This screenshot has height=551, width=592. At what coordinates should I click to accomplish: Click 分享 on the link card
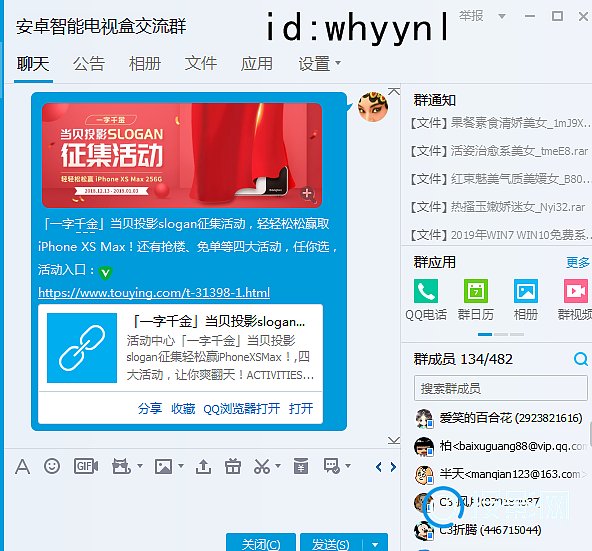pos(150,408)
